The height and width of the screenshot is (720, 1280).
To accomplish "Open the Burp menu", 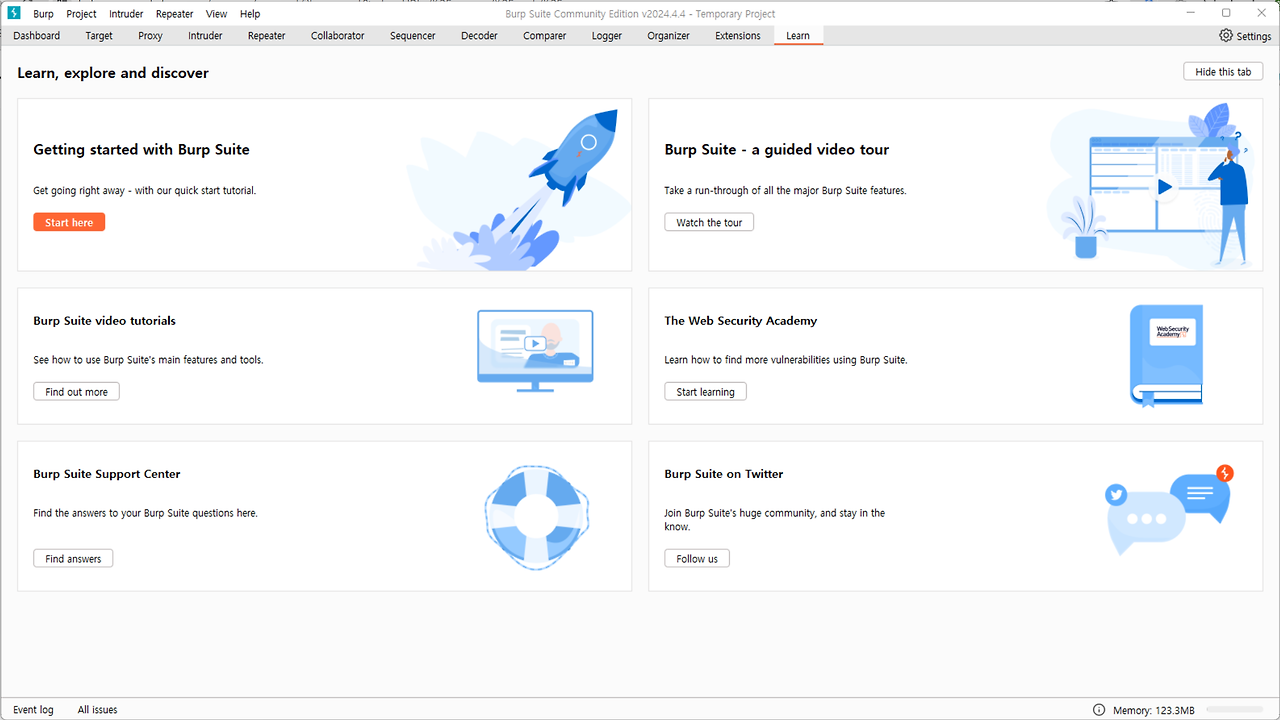I will click(43, 14).
